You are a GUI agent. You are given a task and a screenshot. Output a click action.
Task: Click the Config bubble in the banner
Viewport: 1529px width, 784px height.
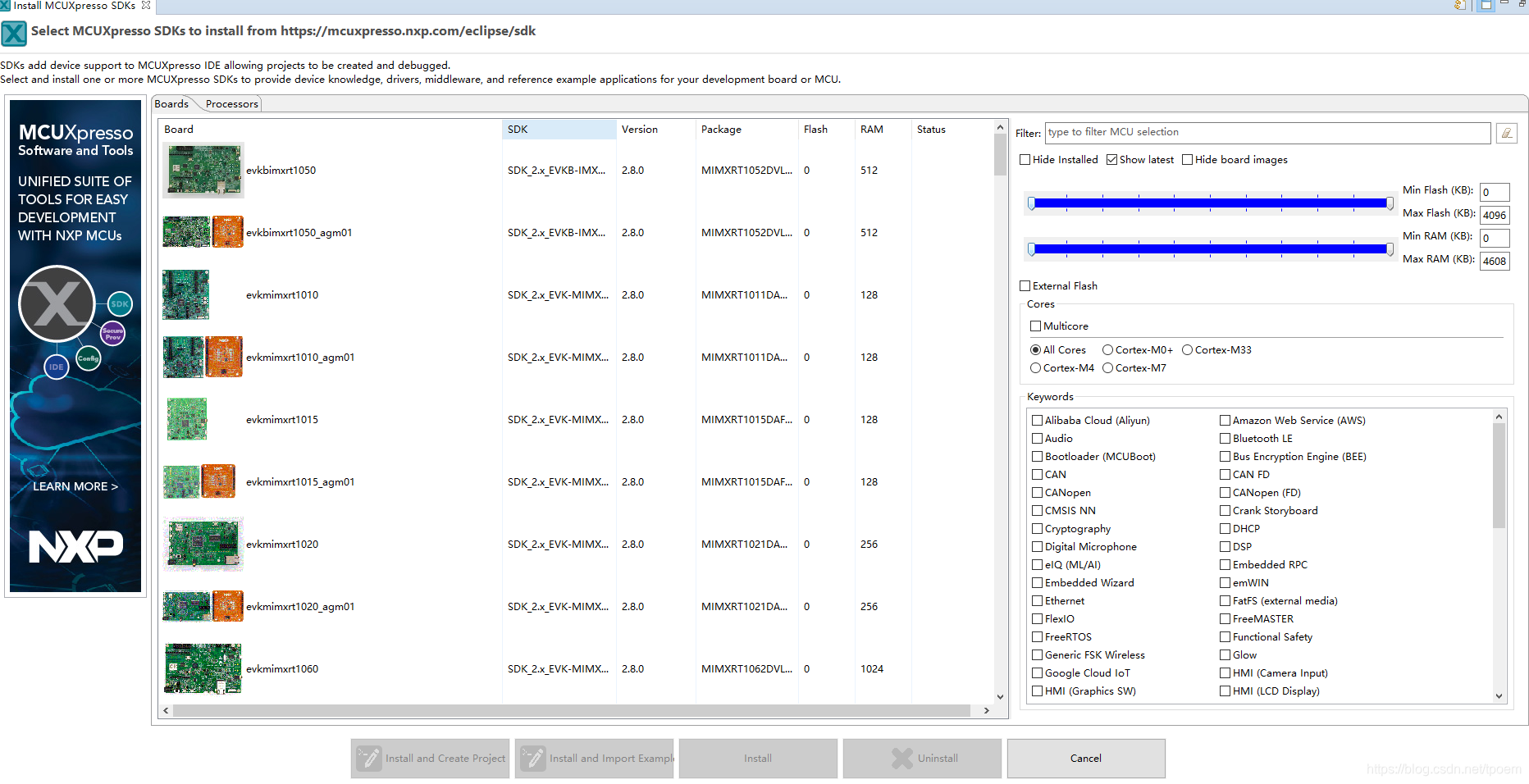pos(89,358)
